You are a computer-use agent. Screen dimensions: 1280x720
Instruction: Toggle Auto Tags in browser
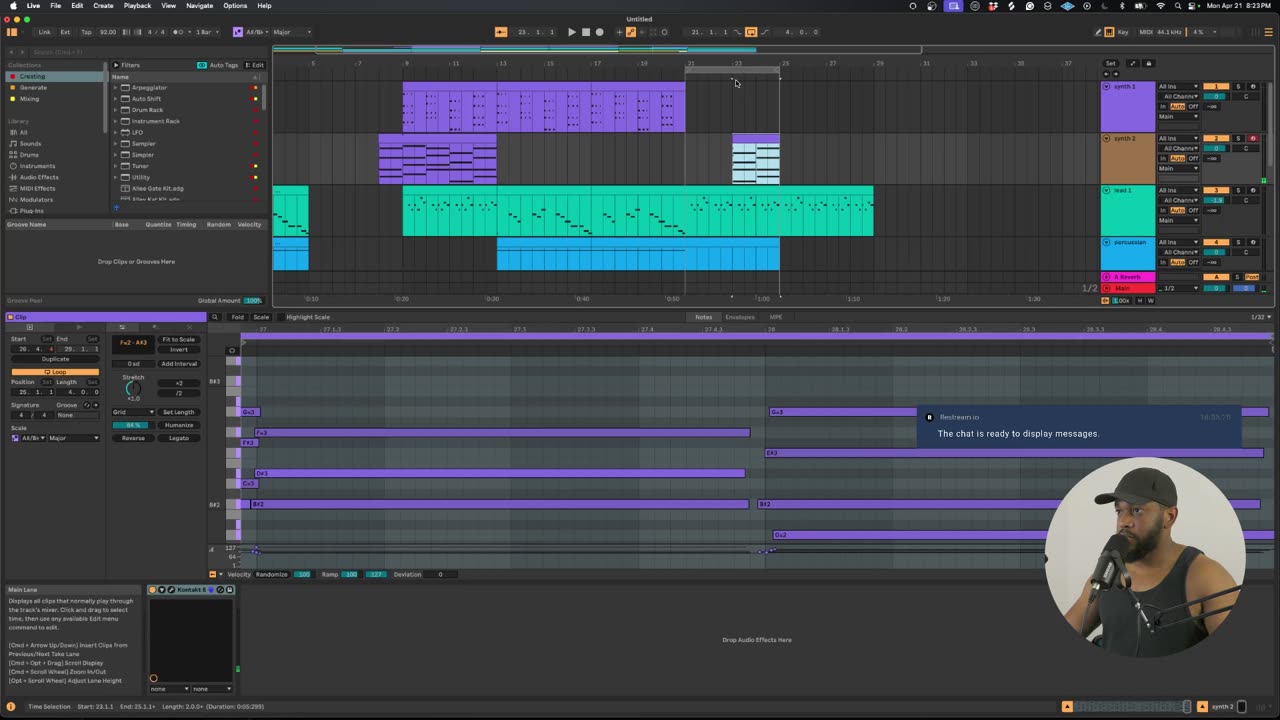pos(218,65)
